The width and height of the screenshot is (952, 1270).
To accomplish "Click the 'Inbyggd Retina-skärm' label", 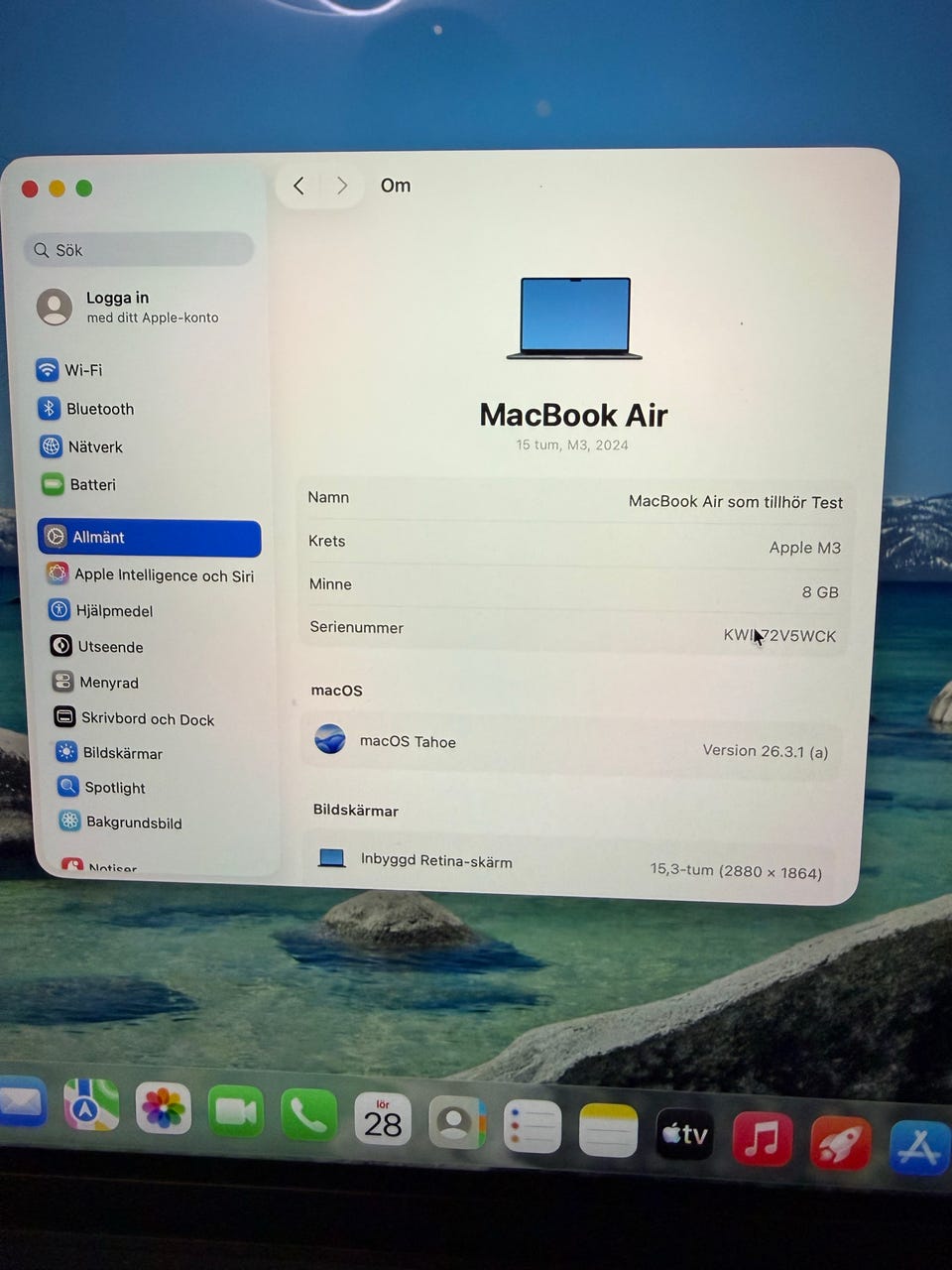I will click(436, 860).
